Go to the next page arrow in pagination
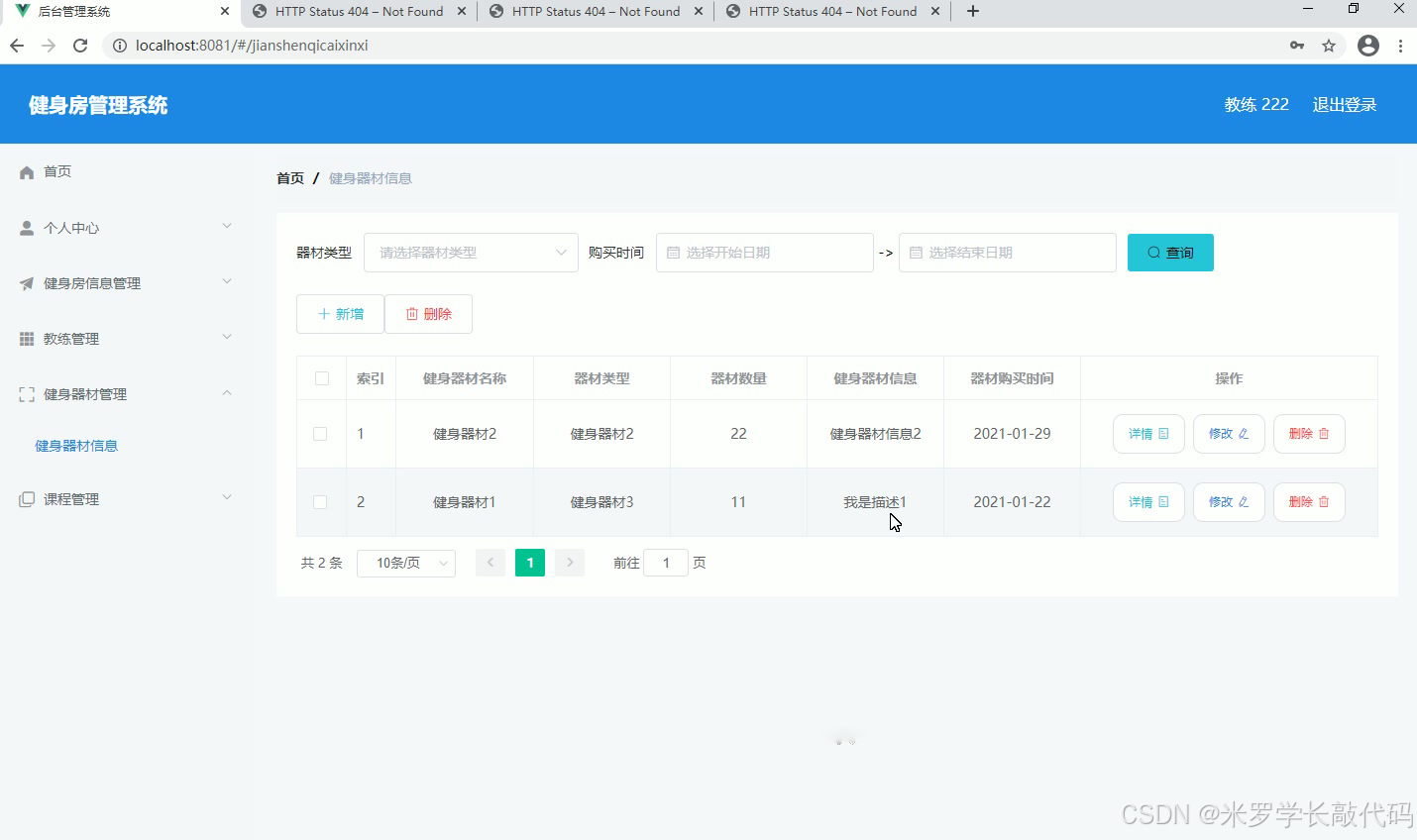The height and width of the screenshot is (840, 1417). (x=570, y=563)
